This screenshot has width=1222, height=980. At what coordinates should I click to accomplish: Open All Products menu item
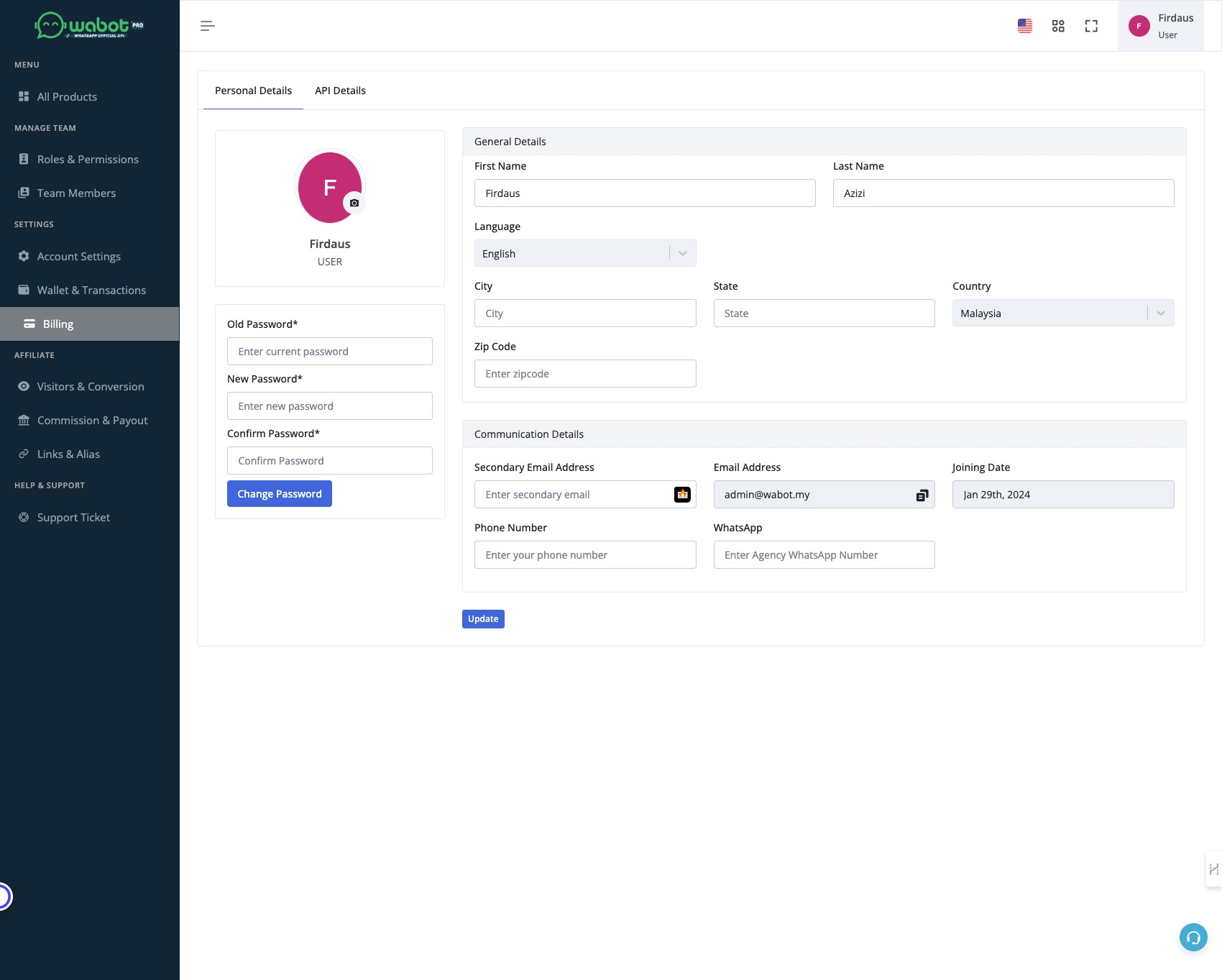pos(89,96)
